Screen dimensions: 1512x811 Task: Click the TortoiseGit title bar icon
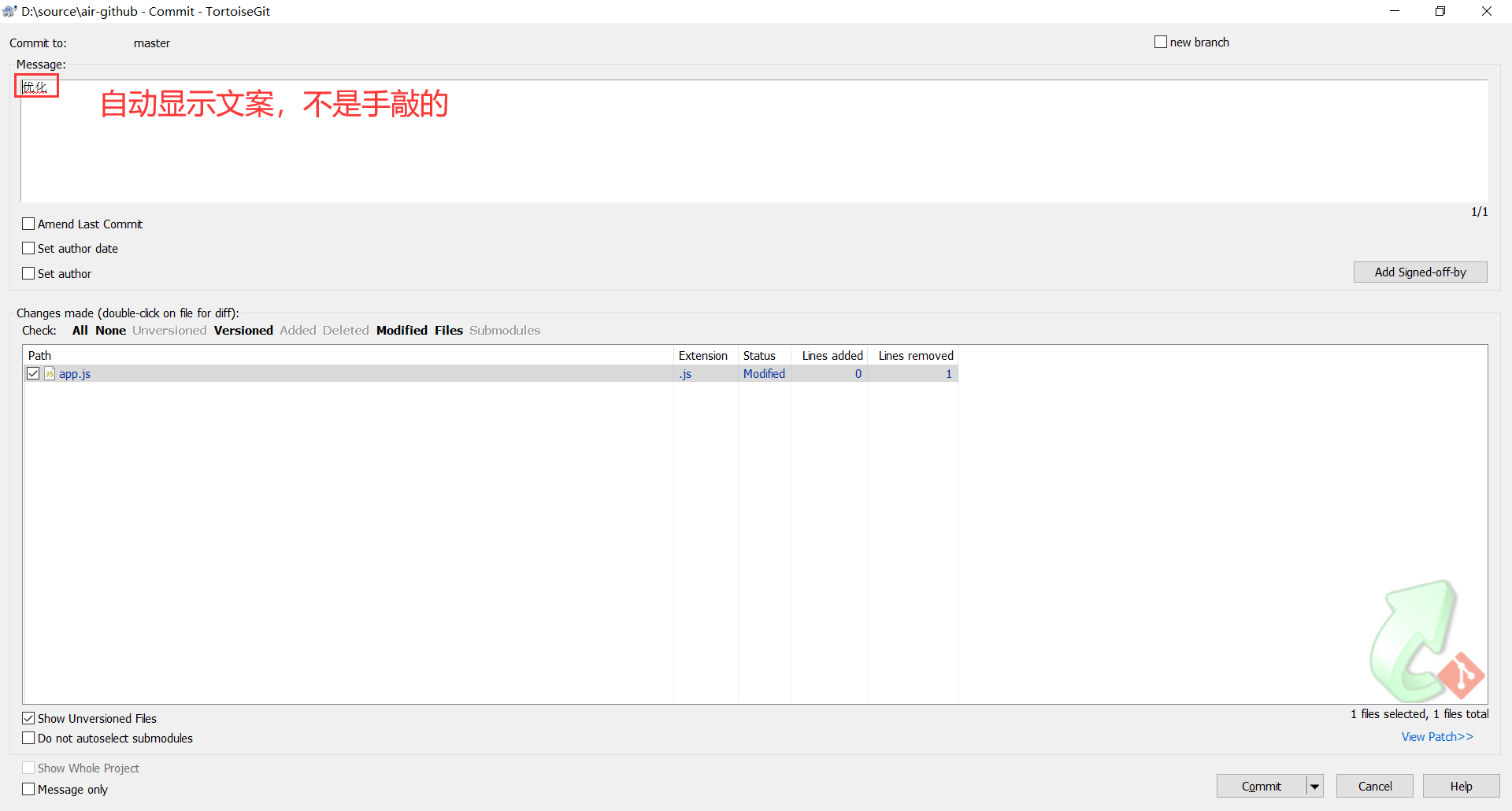pyautogui.click(x=9, y=11)
